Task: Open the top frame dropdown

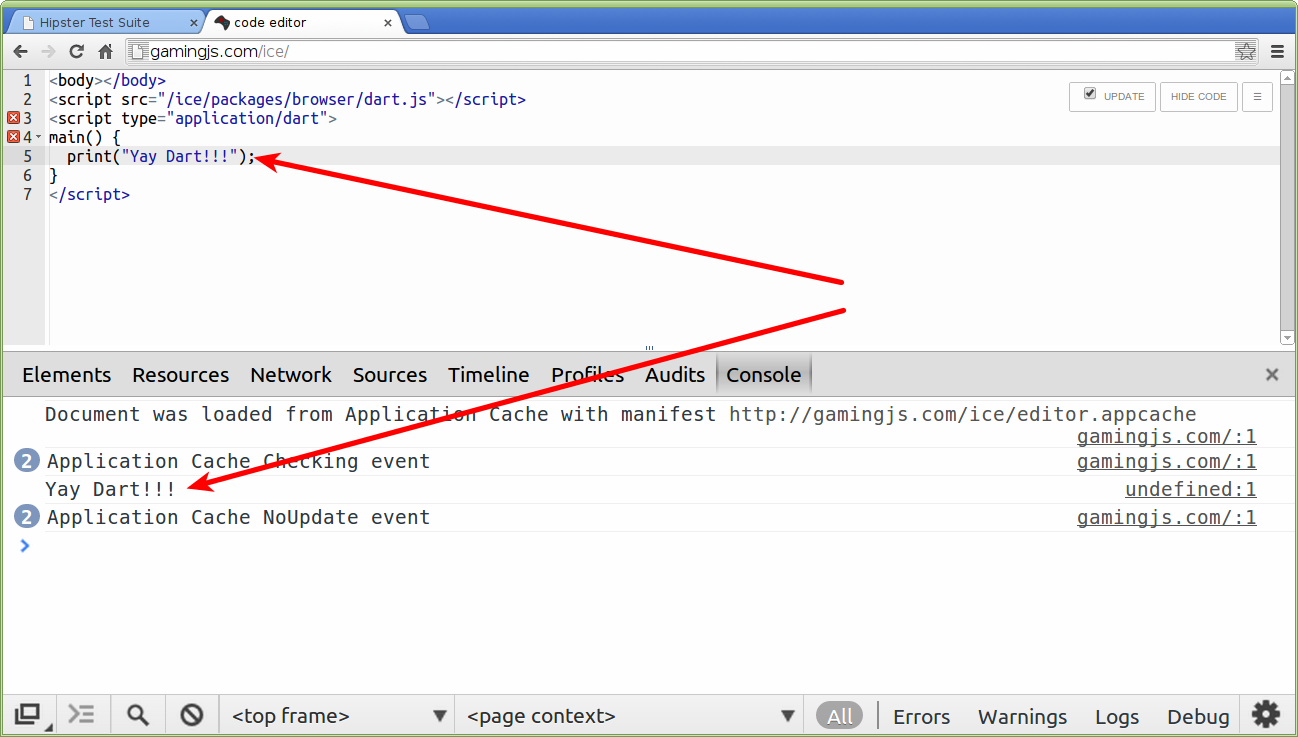Action: [x=337, y=715]
